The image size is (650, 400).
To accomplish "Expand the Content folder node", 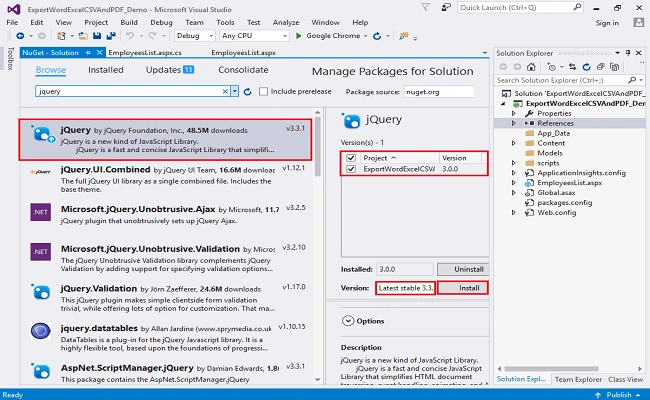I will point(514,143).
